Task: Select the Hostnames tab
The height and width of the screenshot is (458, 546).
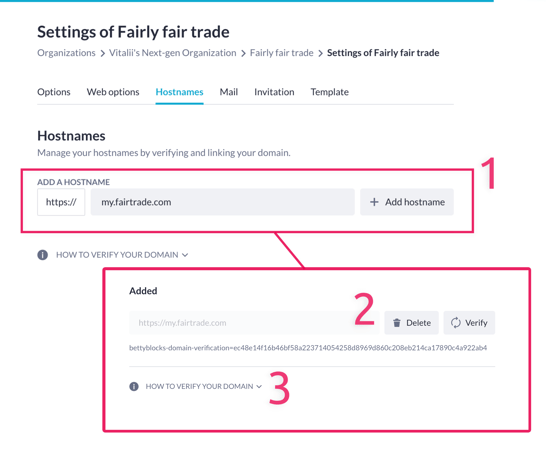Action: point(179,92)
